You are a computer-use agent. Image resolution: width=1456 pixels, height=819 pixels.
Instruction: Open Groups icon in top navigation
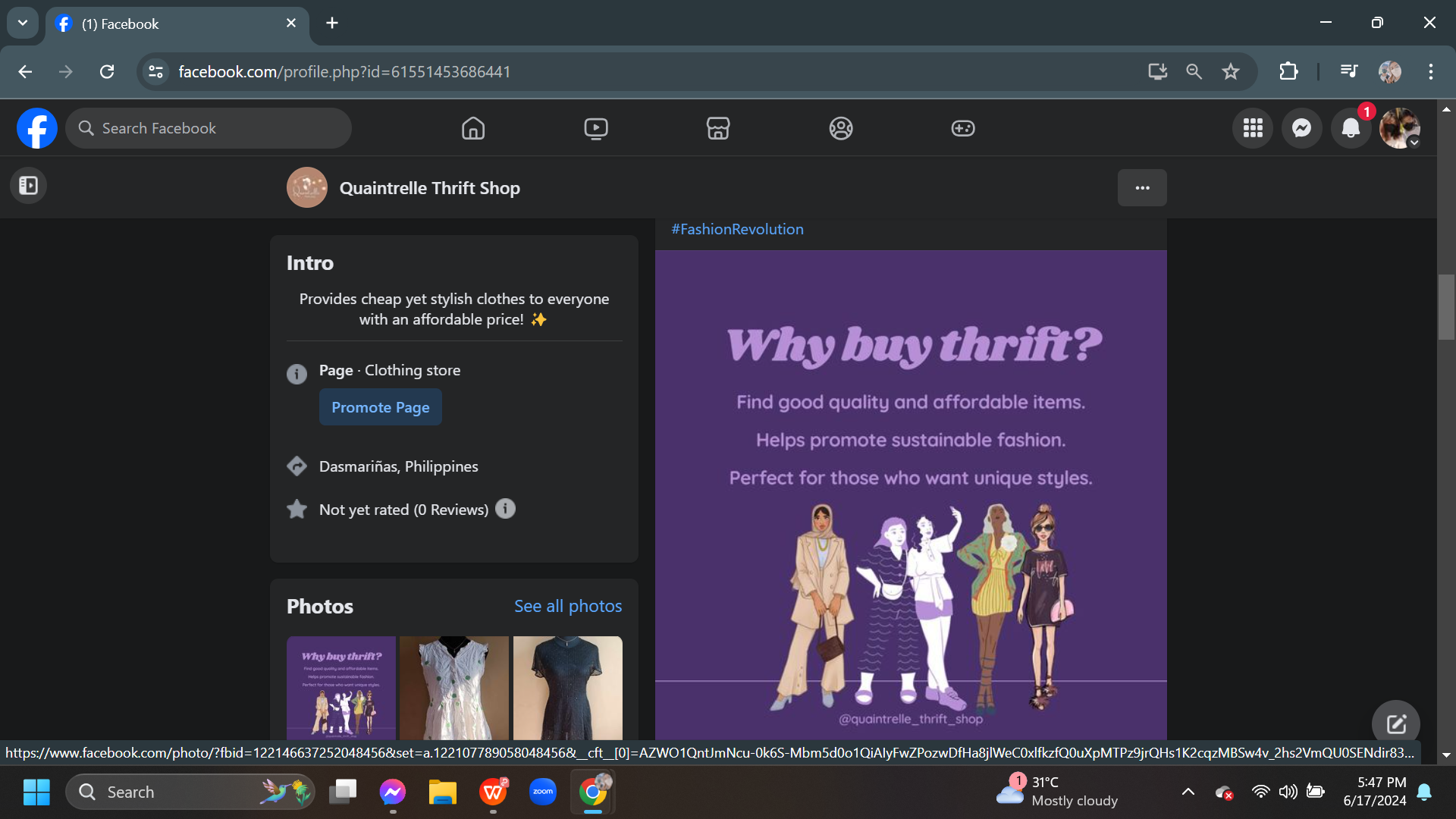(x=841, y=128)
